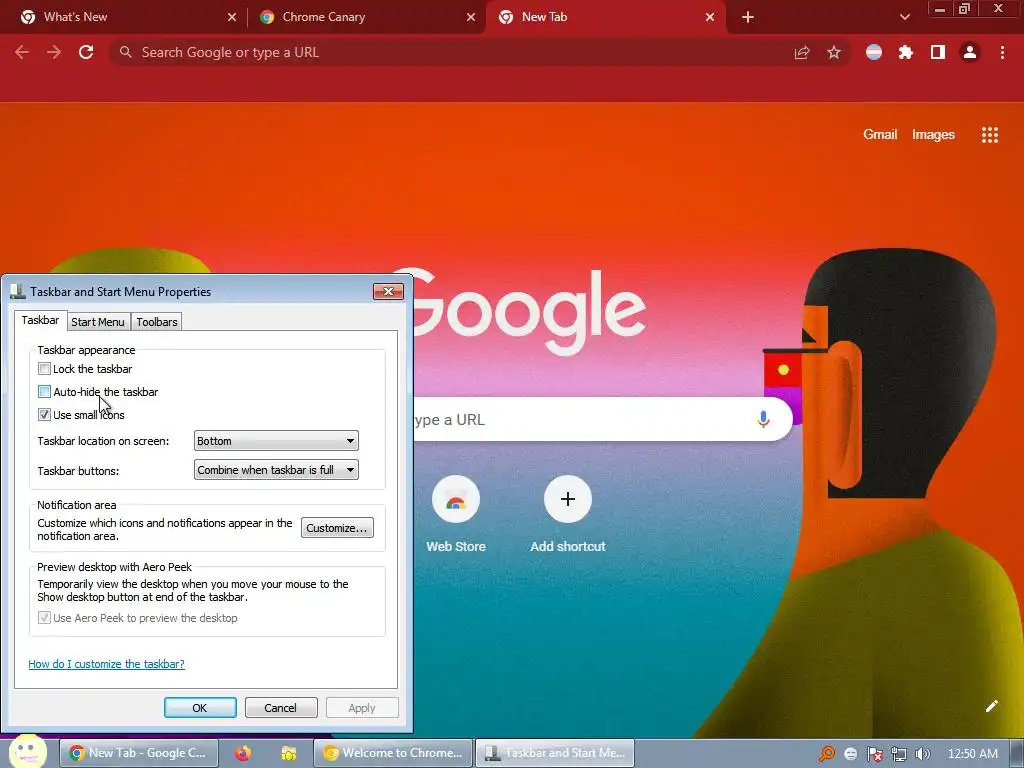This screenshot has width=1024, height=768.
Task: Open the New Tab - Google Chrome taskbar button
Action: coord(138,753)
